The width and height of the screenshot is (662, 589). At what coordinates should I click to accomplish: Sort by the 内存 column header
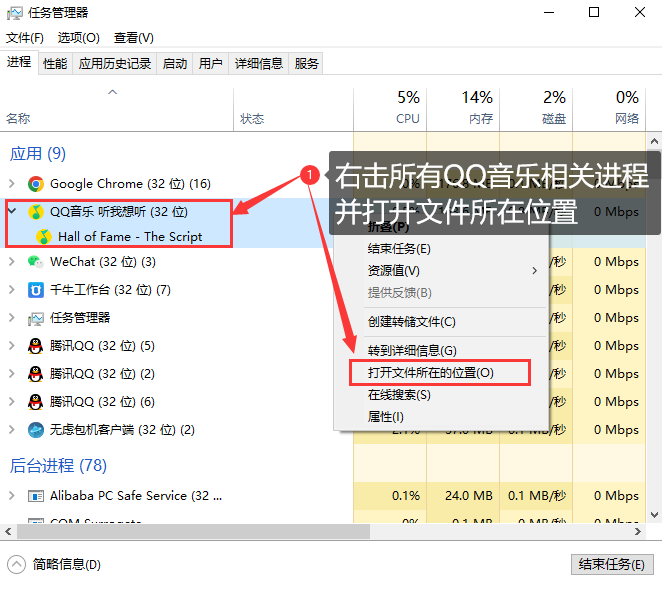click(463, 110)
